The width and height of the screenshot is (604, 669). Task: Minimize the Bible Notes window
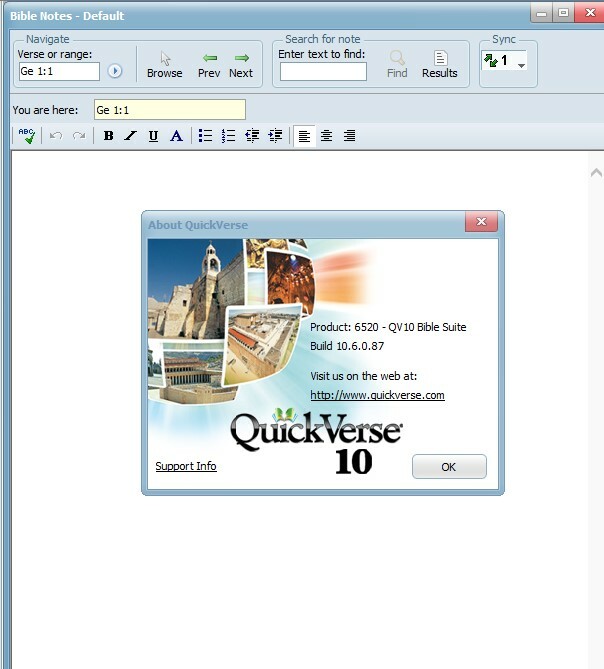[x=541, y=13]
